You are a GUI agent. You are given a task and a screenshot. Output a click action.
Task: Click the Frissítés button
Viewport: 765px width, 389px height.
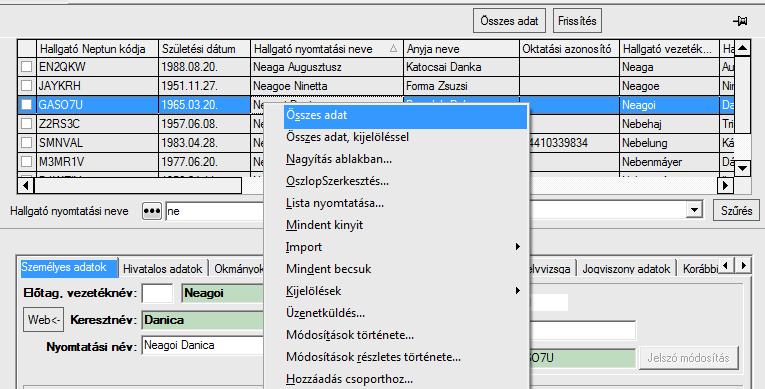(577, 21)
